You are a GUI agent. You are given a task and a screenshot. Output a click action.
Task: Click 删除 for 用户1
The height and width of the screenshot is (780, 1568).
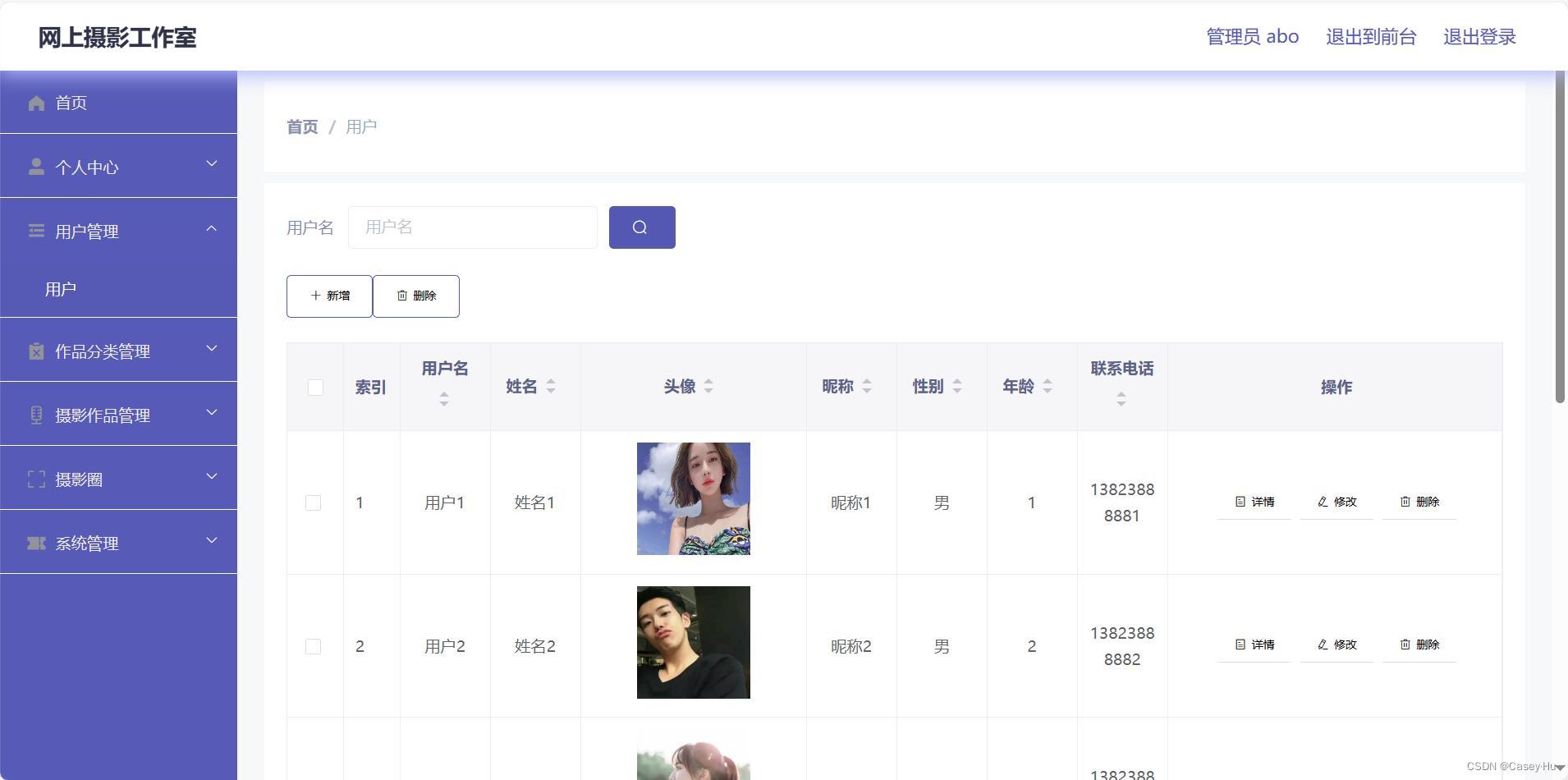click(1419, 502)
